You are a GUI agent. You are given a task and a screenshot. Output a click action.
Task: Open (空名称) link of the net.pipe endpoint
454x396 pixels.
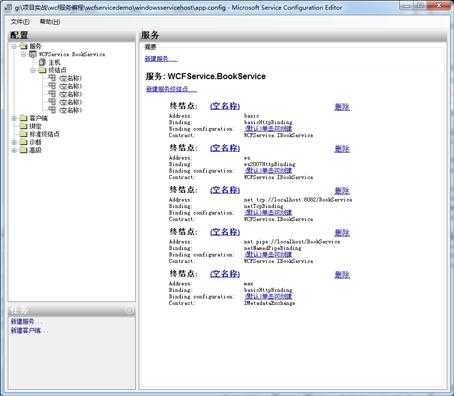(225, 232)
